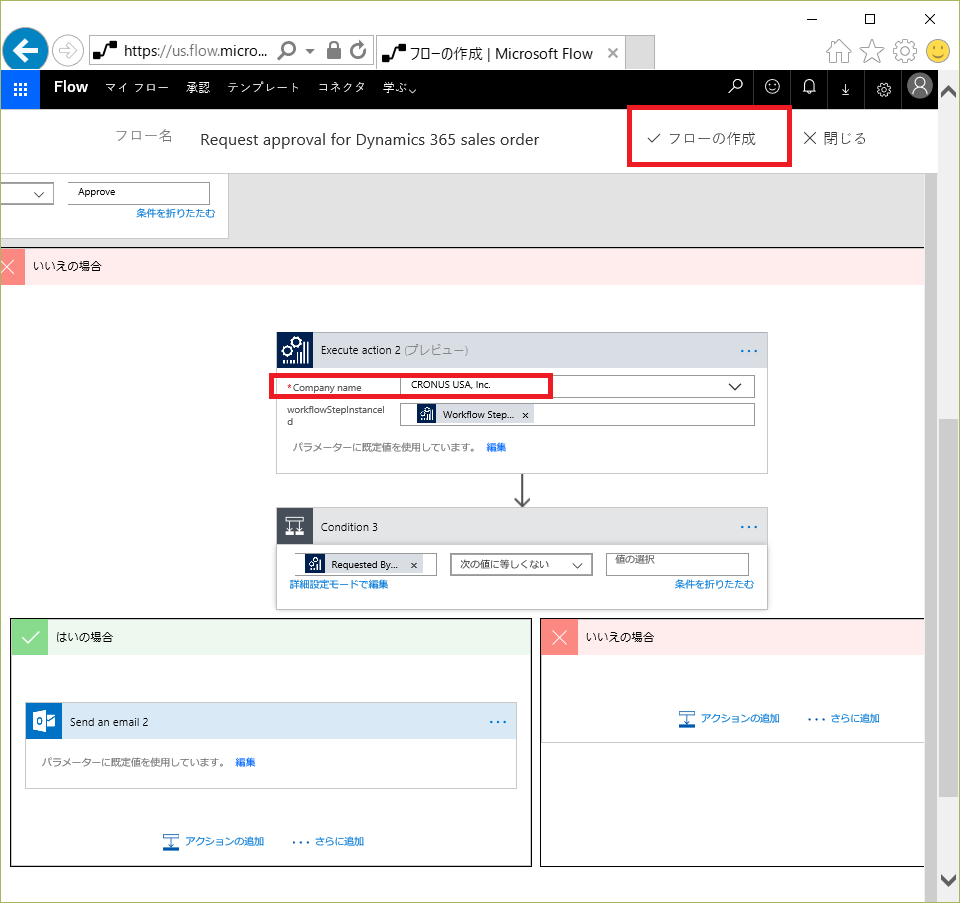Image resolution: width=960 pixels, height=903 pixels.
Task: Open a new browser tab
Action: tap(640, 52)
